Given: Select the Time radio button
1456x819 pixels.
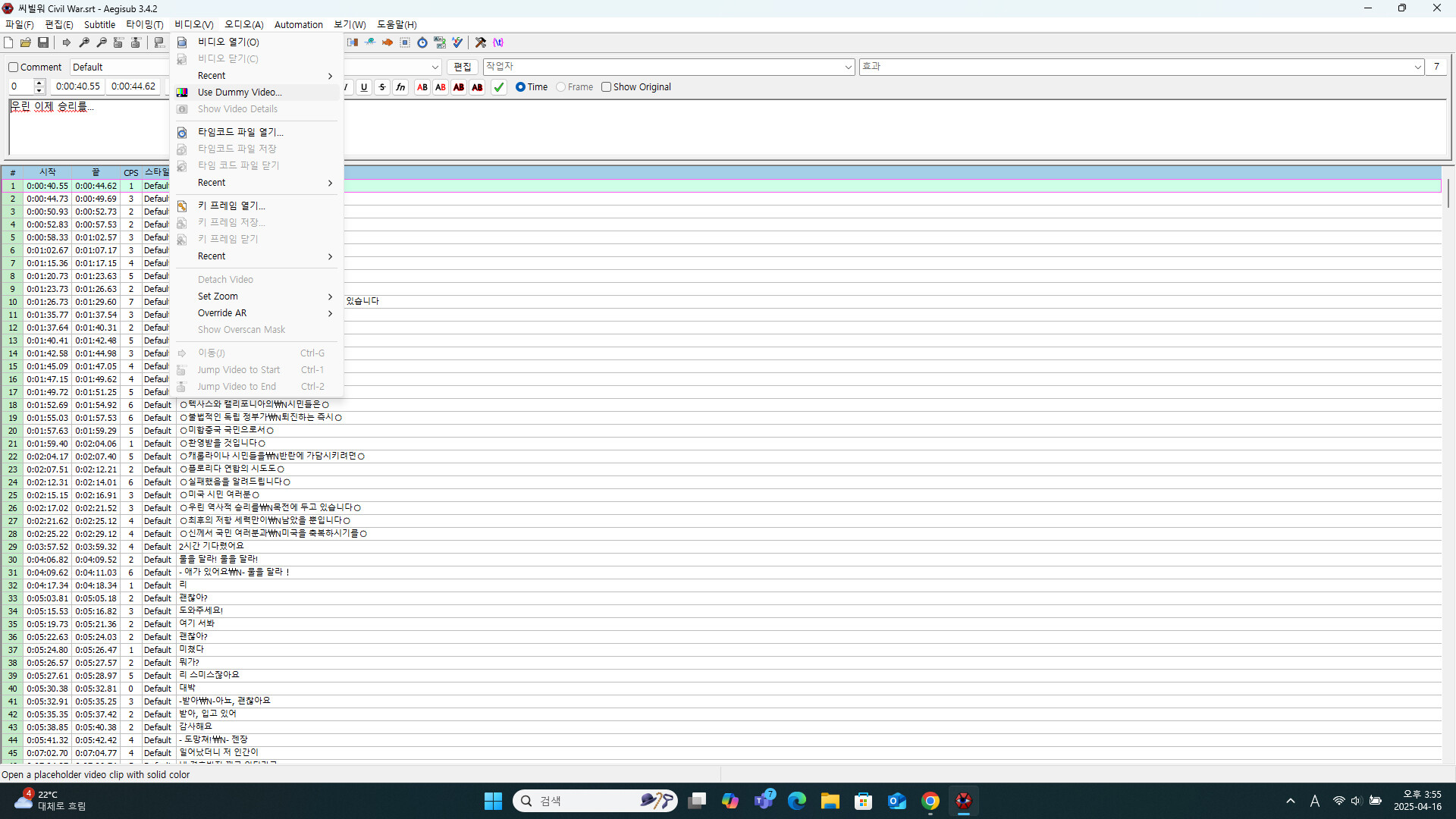Looking at the screenshot, I should [x=520, y=87].
